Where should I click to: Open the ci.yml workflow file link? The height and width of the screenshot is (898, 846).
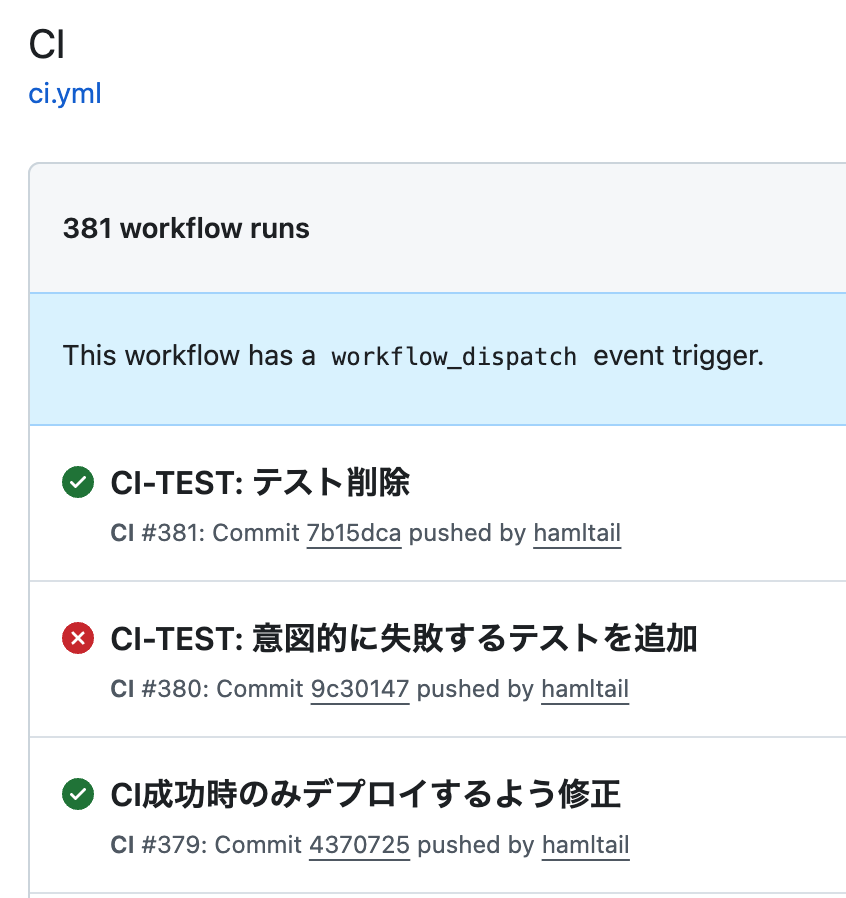(x=65, y=94)
